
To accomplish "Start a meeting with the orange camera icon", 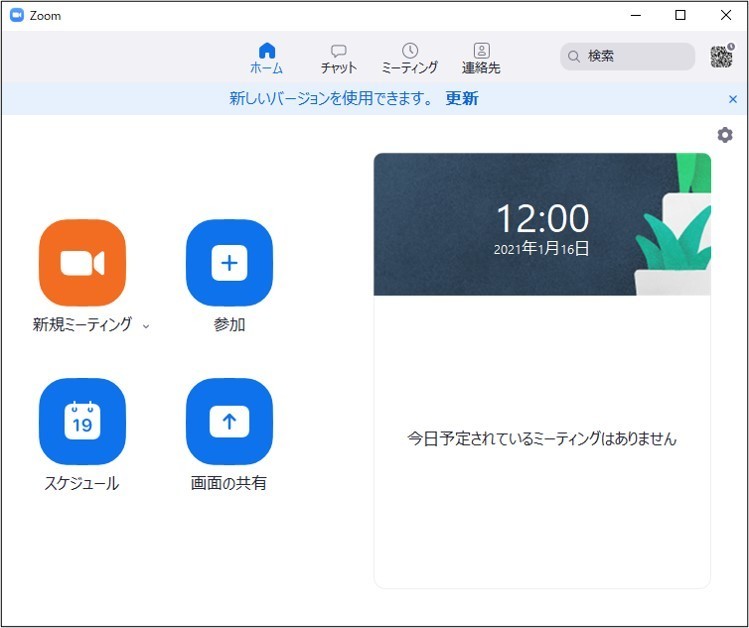I will click(82, 263).
